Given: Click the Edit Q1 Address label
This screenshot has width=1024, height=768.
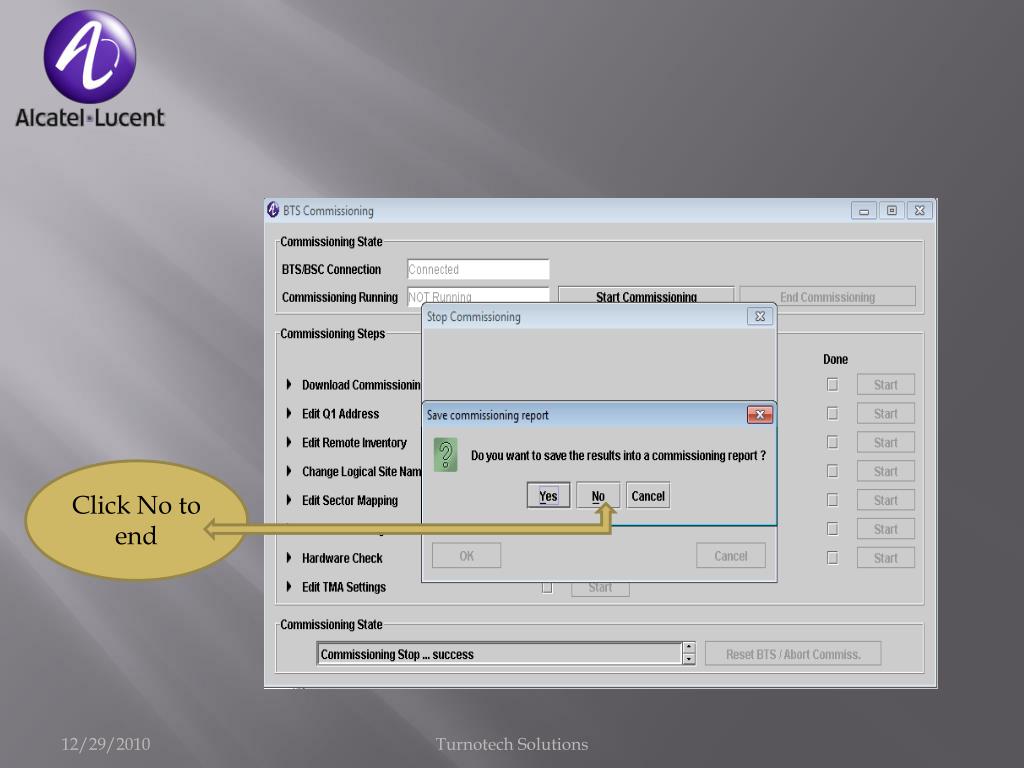Looking at the screenshot, I should [x=340, y=413].
